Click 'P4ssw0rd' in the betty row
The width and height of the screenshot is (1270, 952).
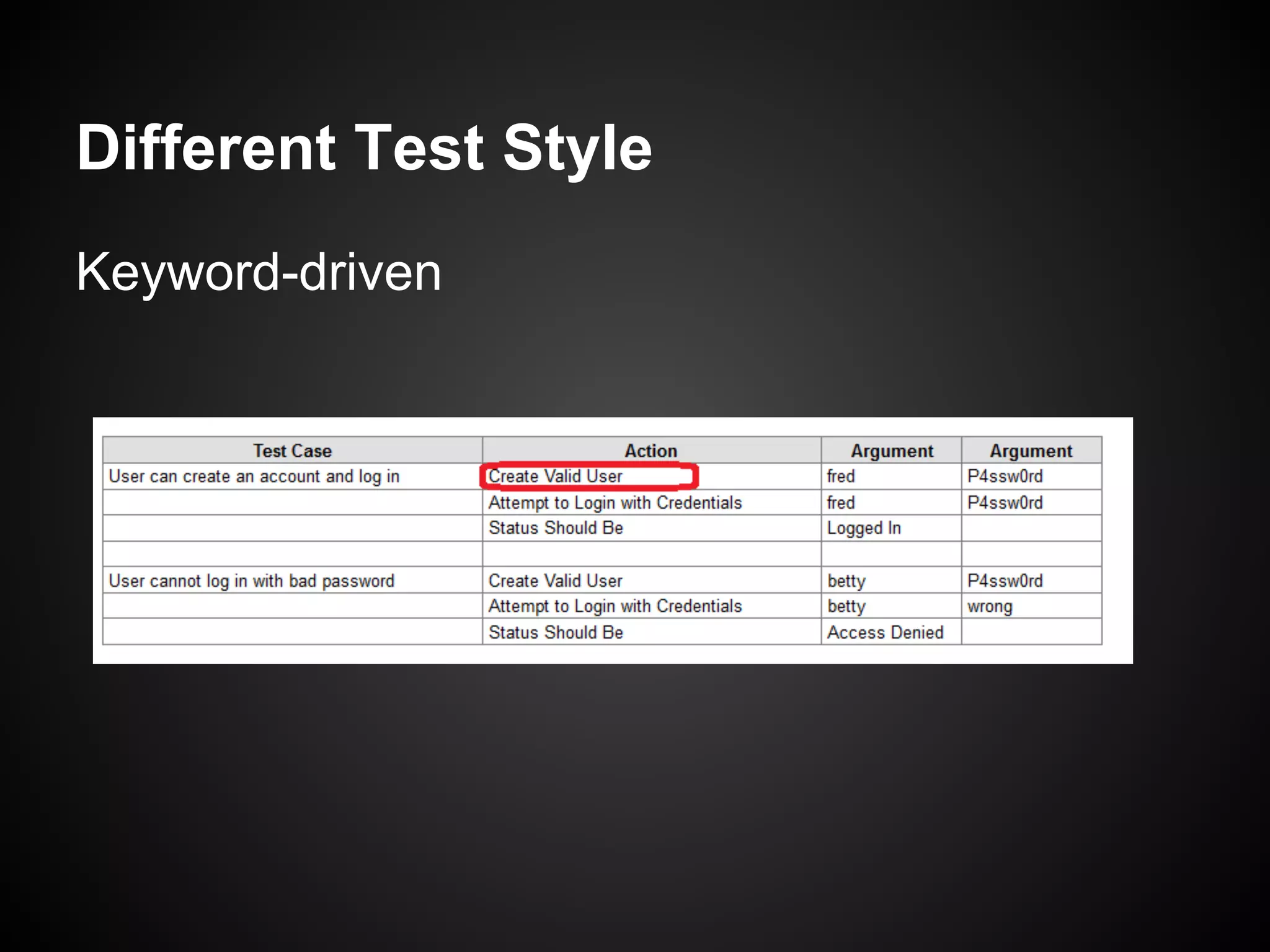point(1005,581)
